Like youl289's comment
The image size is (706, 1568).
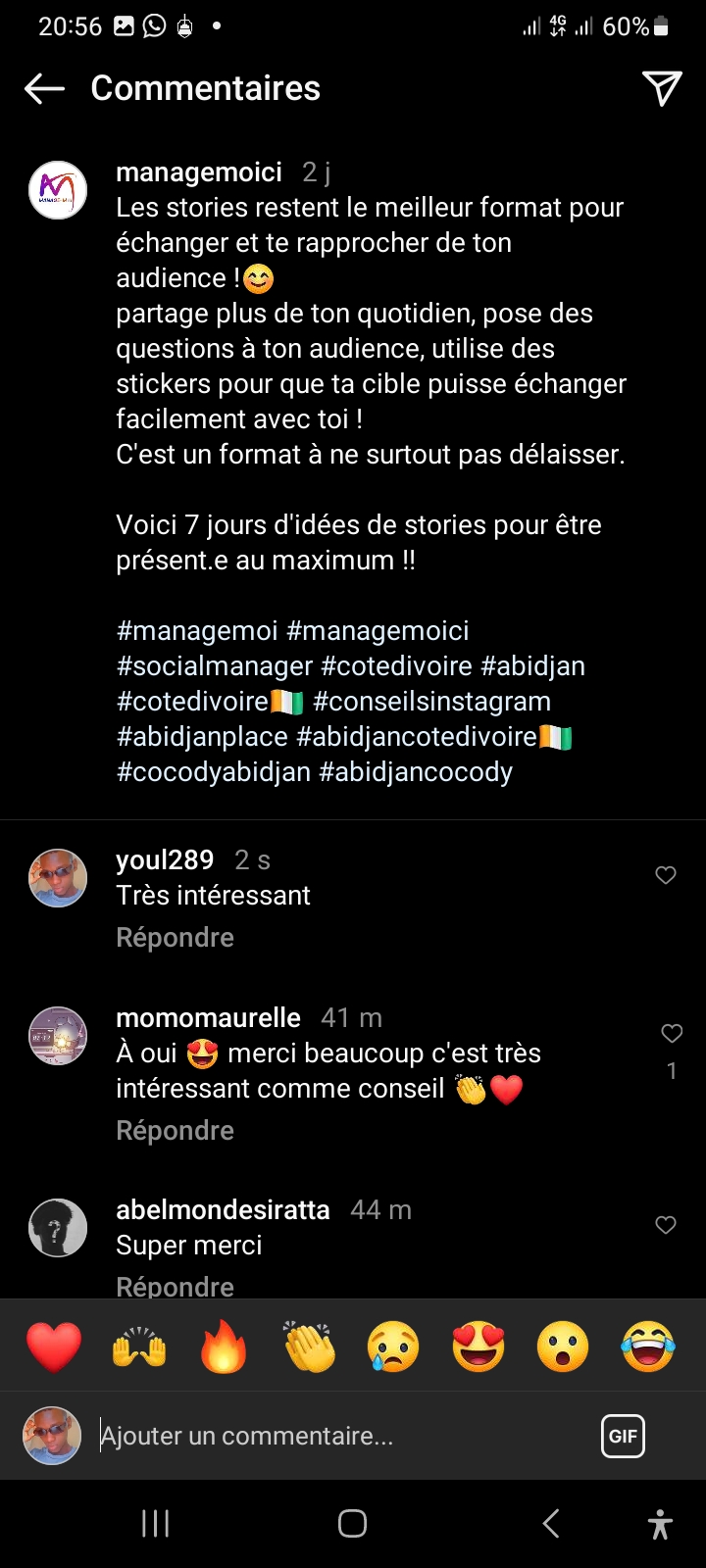click(x=666, y=875)
